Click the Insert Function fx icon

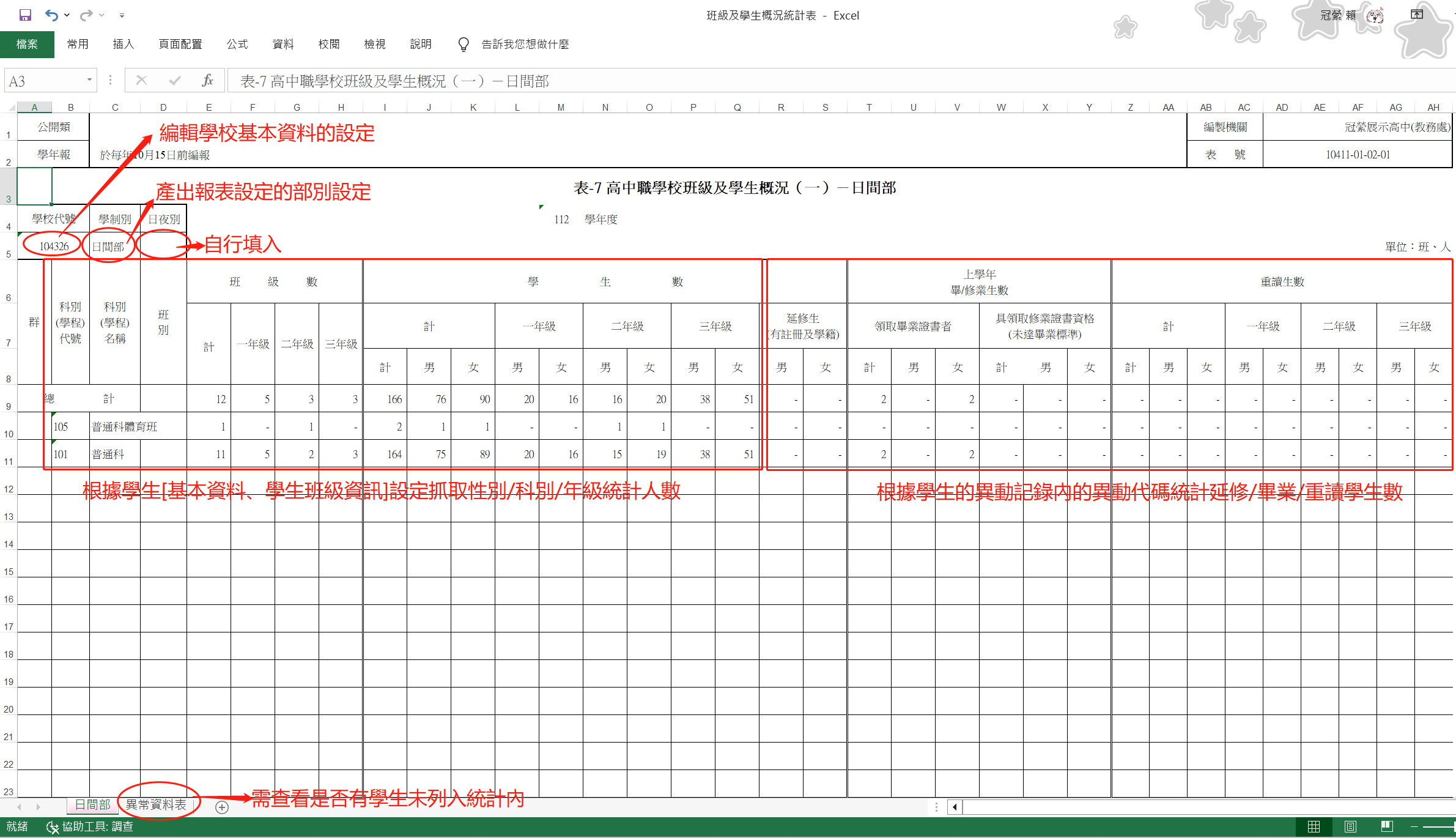pyautogui.click(x=208, y=80)
